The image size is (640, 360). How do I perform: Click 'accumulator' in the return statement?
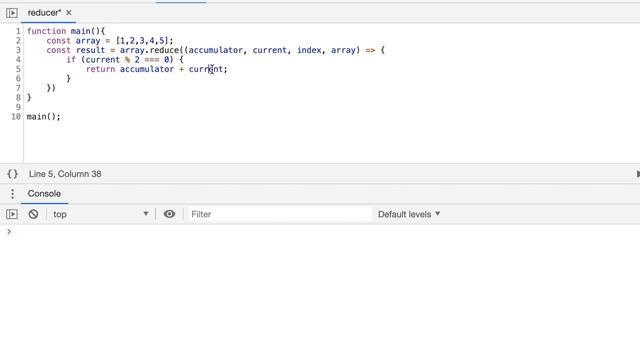147,69
